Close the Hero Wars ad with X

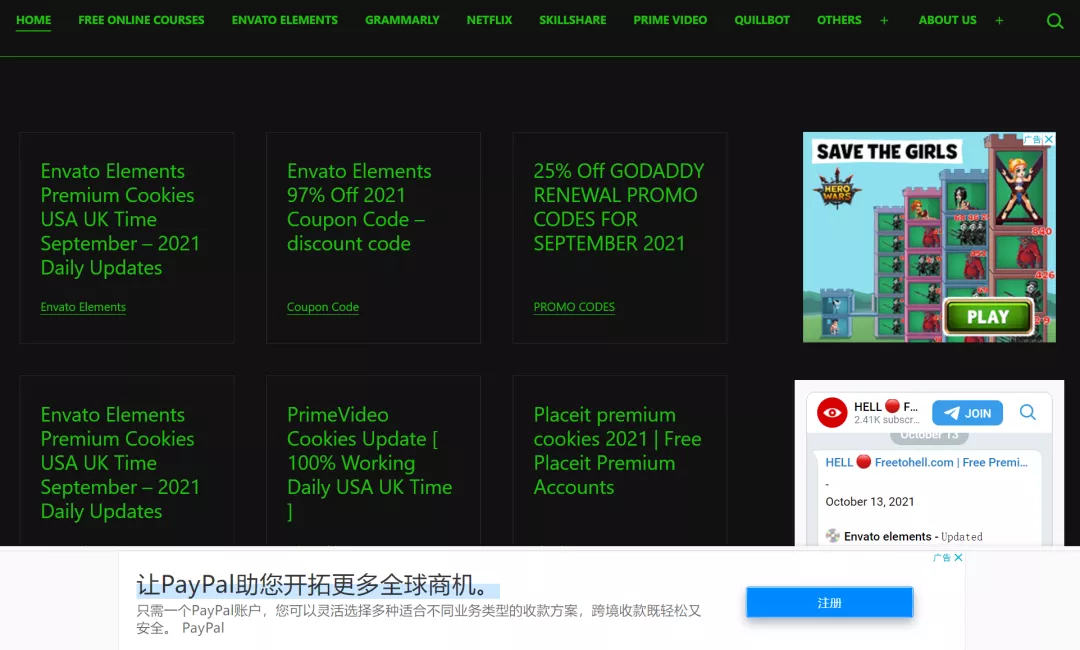pos(1049,139)
